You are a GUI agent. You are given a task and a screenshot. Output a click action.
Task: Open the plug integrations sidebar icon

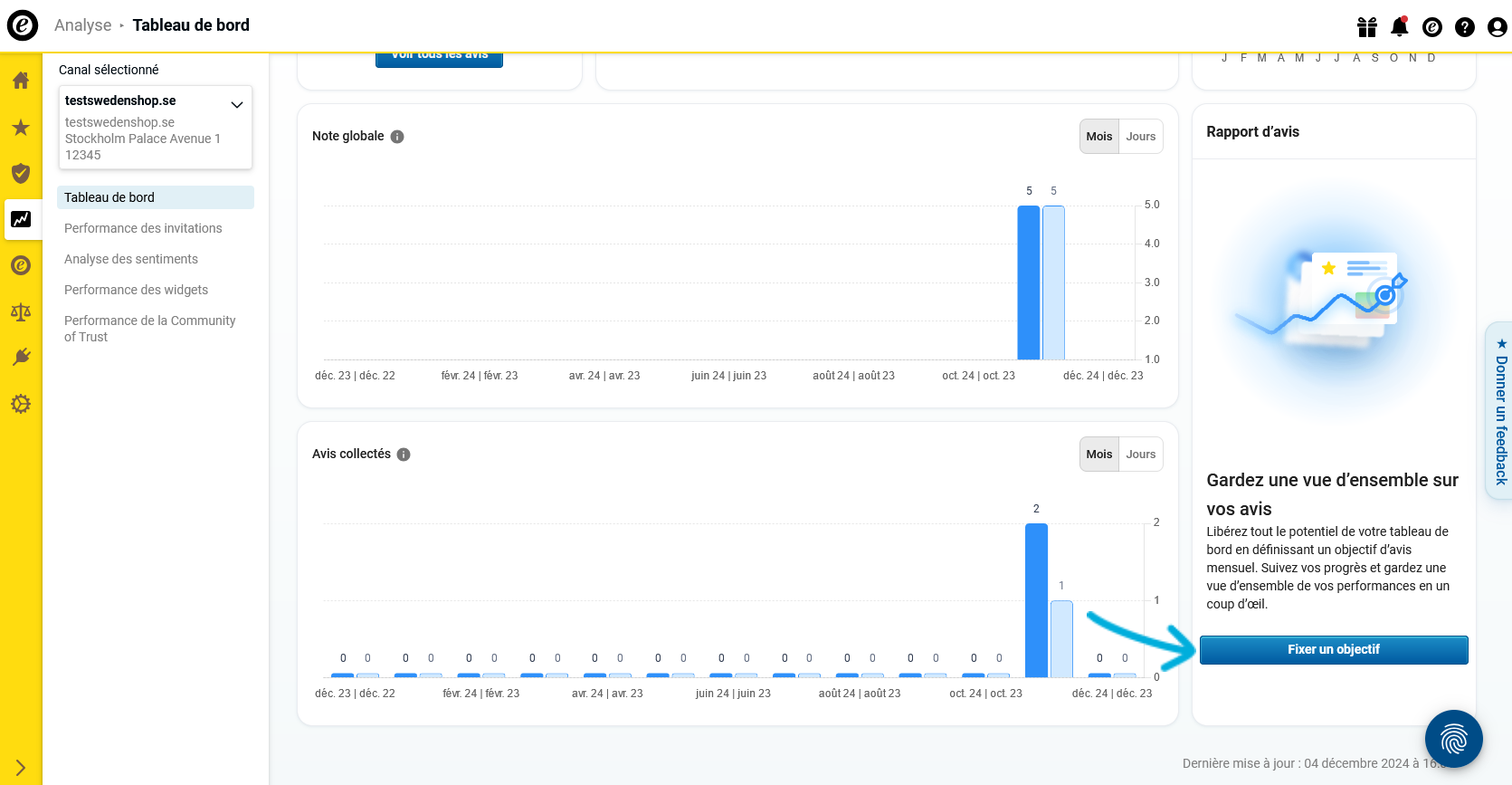pos(21,357)
